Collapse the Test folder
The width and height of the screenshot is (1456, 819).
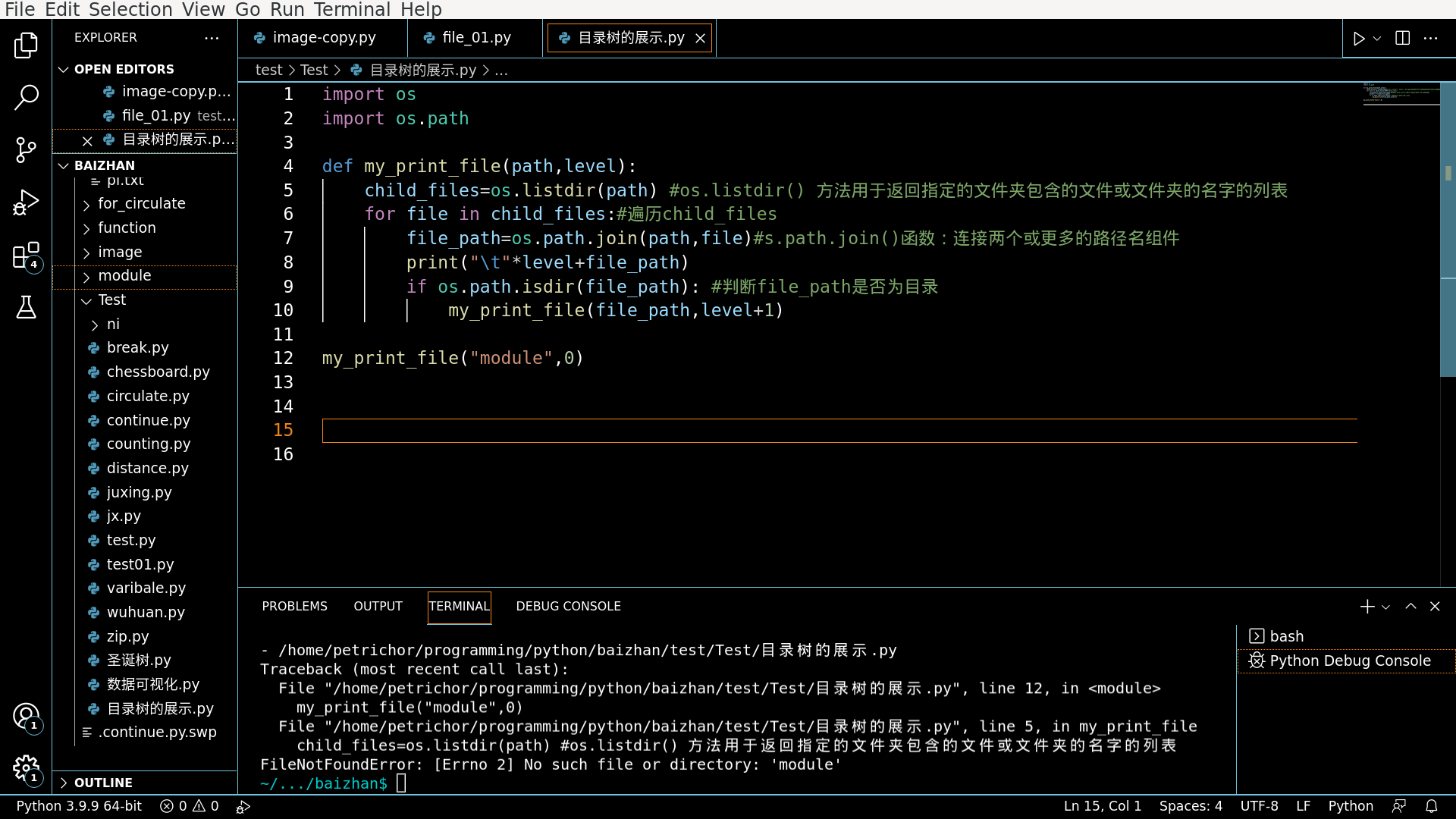click(144, 300)
